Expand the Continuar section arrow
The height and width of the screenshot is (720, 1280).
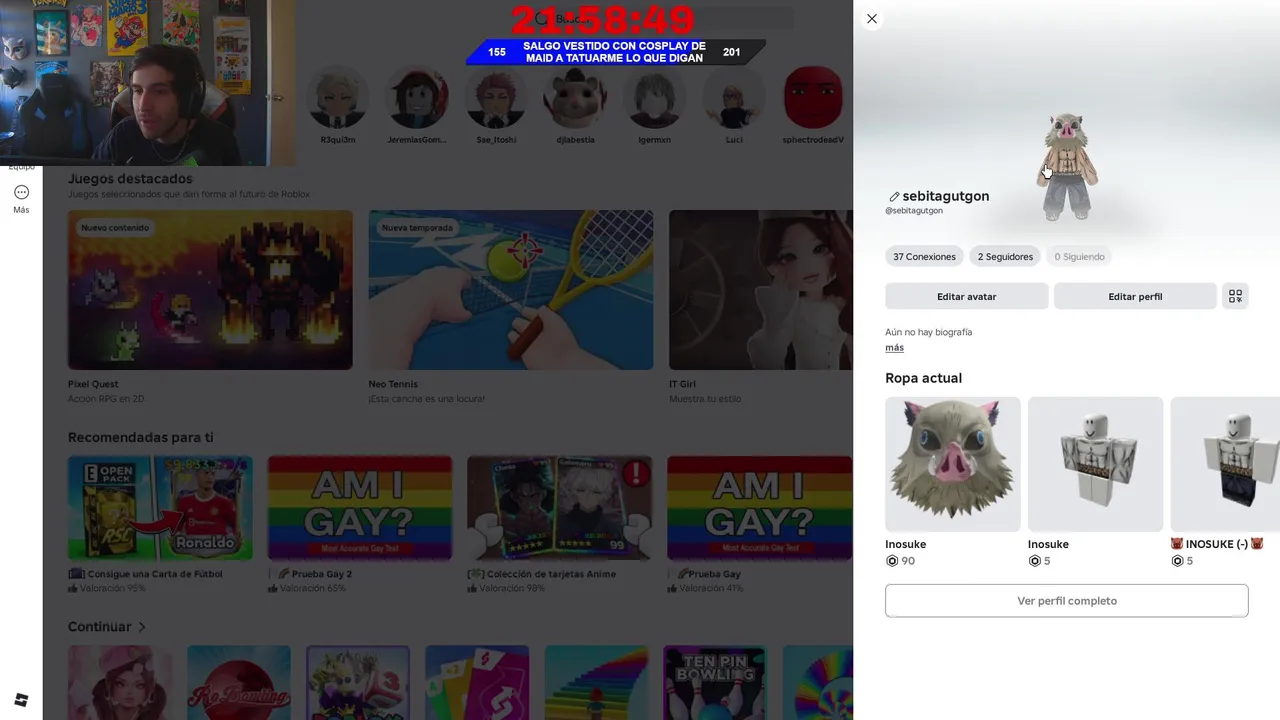142,627
